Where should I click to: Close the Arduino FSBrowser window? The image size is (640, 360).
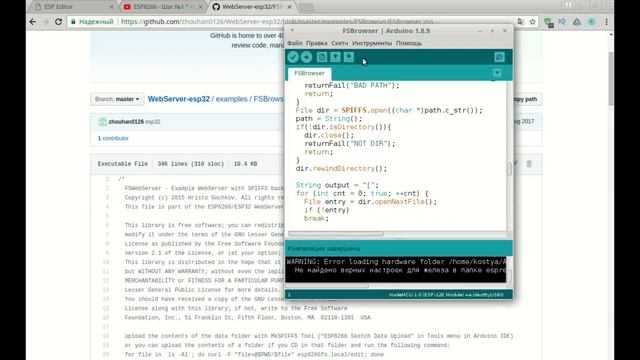505,31
